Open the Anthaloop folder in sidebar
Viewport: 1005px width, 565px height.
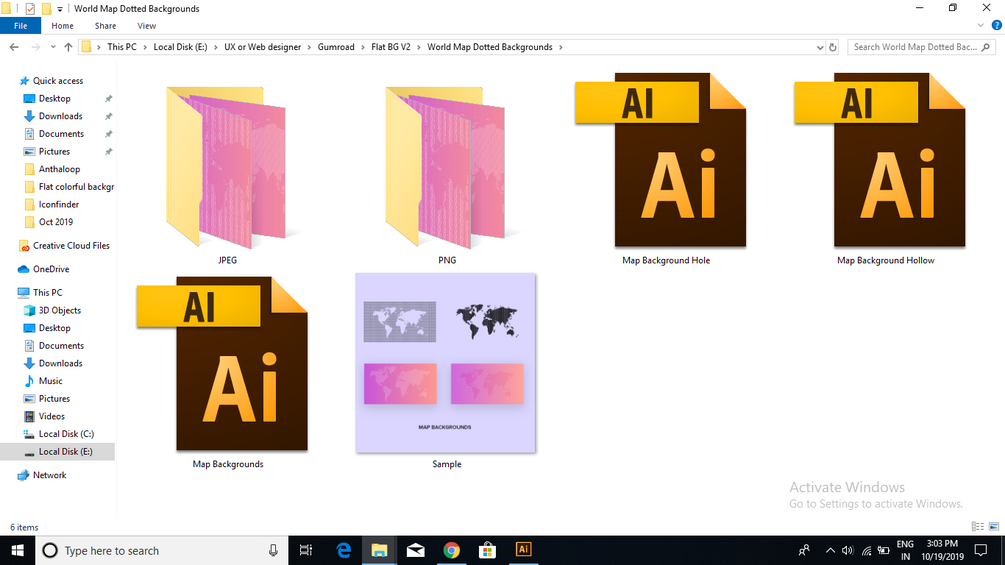[x=59, y=169]
